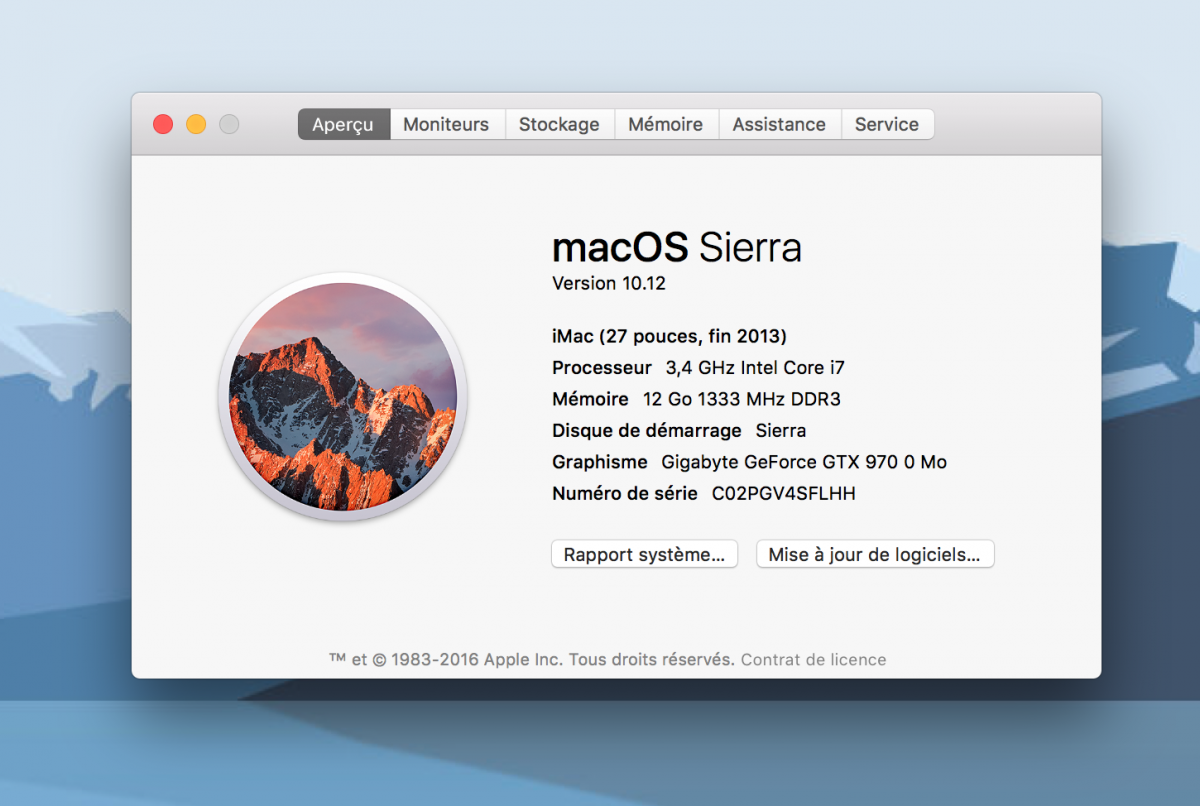
Task: Open the Moniteurs tab
Action: coord(446,124)
